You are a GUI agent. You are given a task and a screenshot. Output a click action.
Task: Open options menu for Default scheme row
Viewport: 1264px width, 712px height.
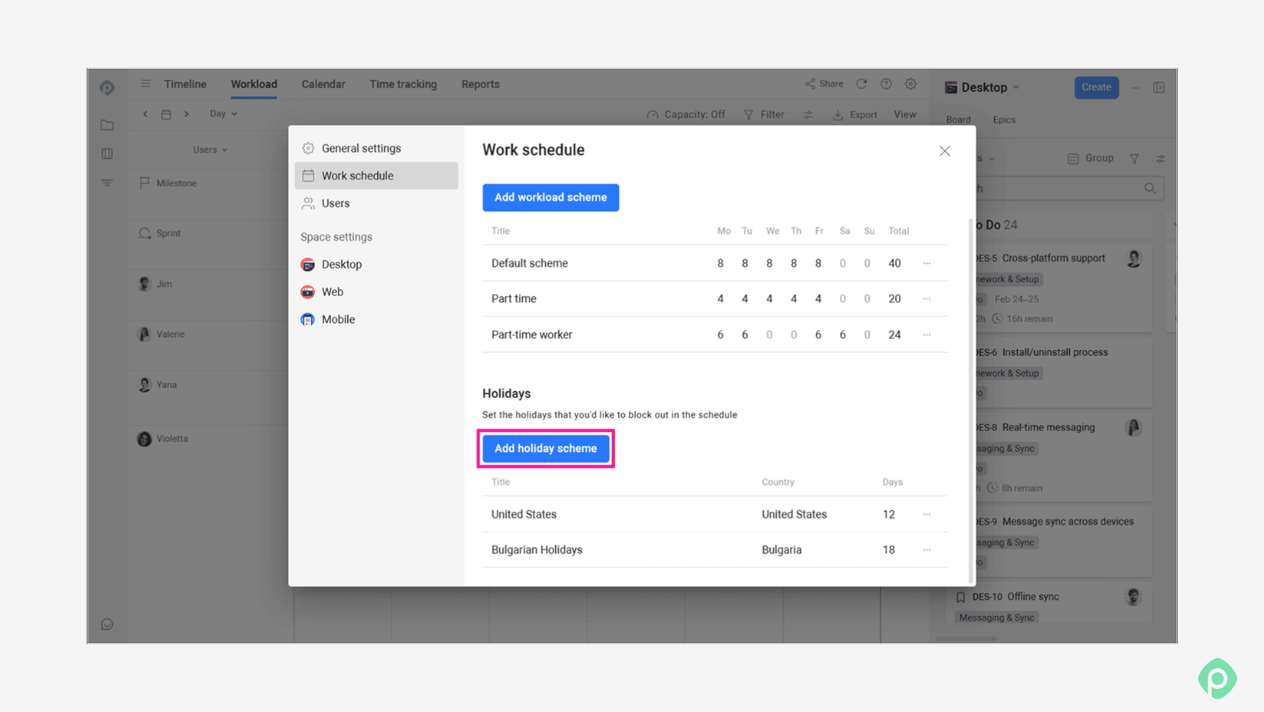(927, 263)
